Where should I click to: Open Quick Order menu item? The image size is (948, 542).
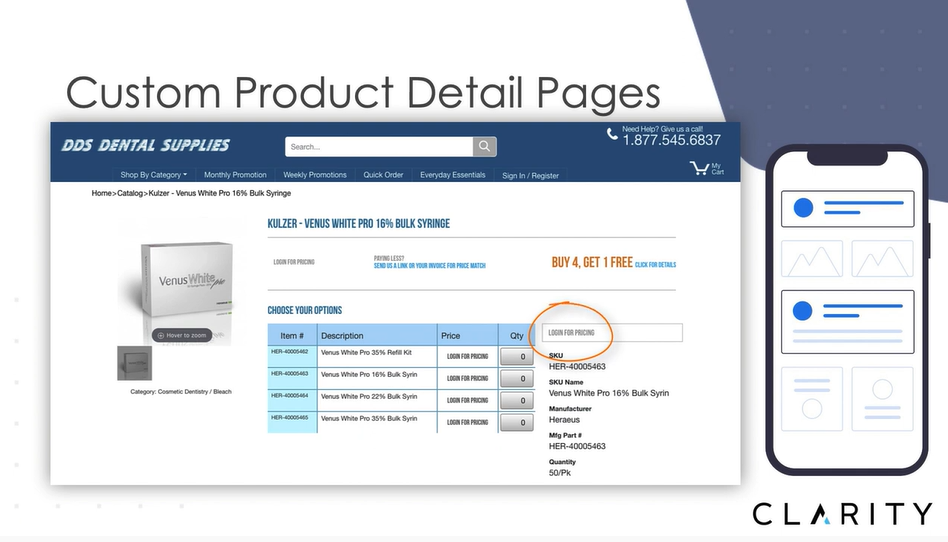click(383, 175)
